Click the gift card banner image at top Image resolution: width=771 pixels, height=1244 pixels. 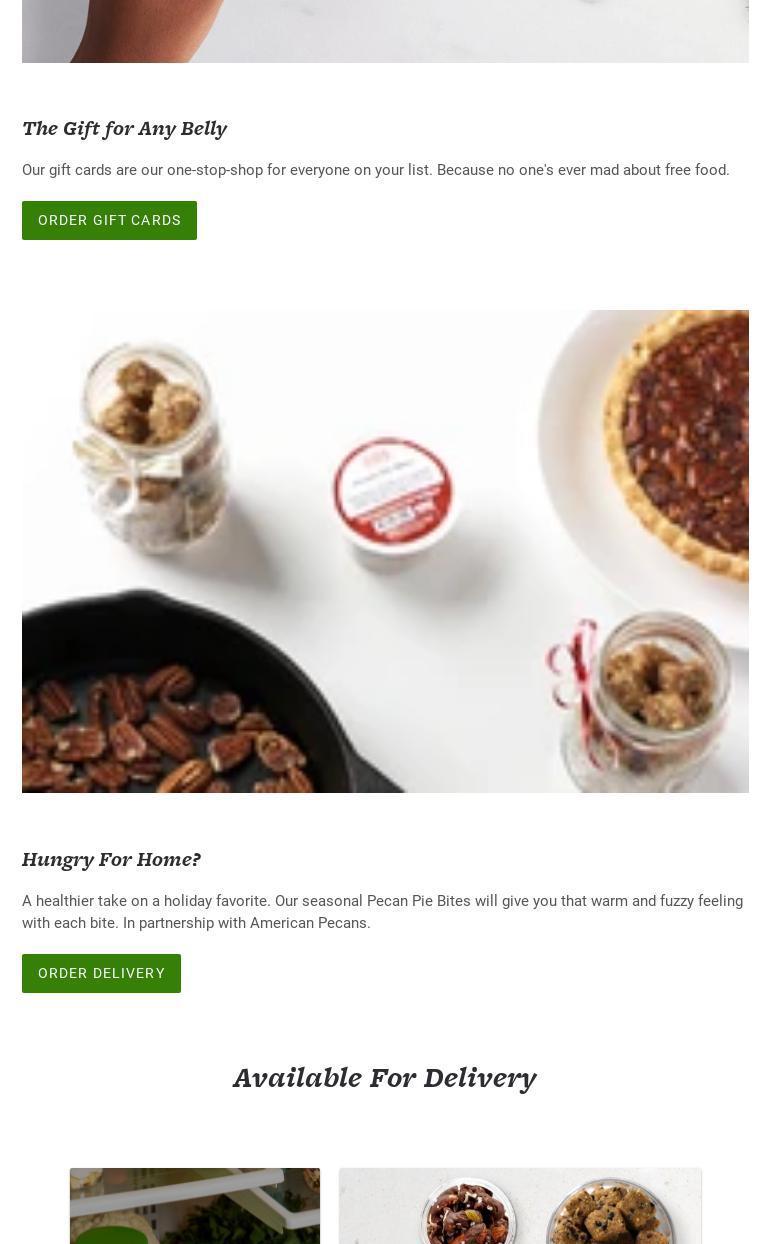click(x=385, y=31)
